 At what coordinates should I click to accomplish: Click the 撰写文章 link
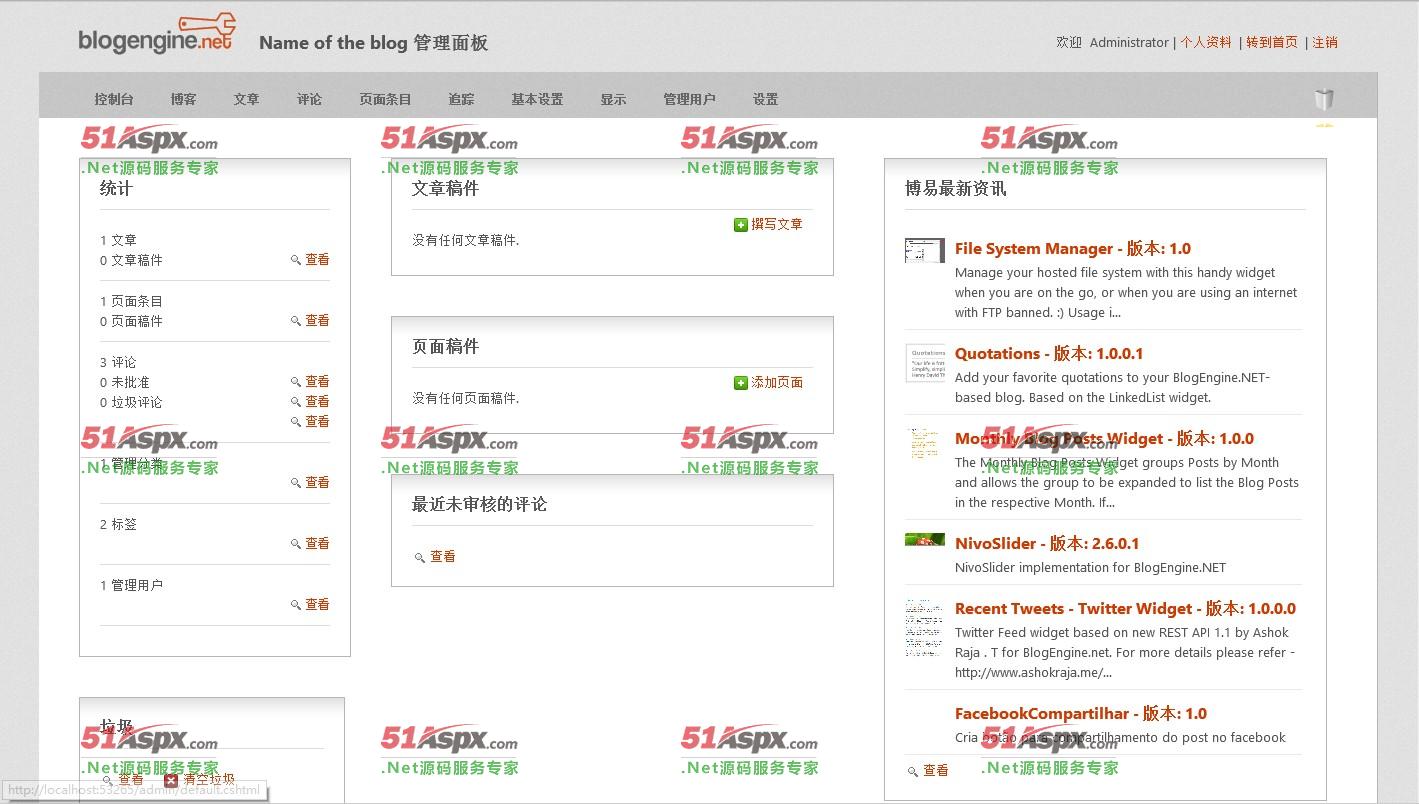pos(777,224)
